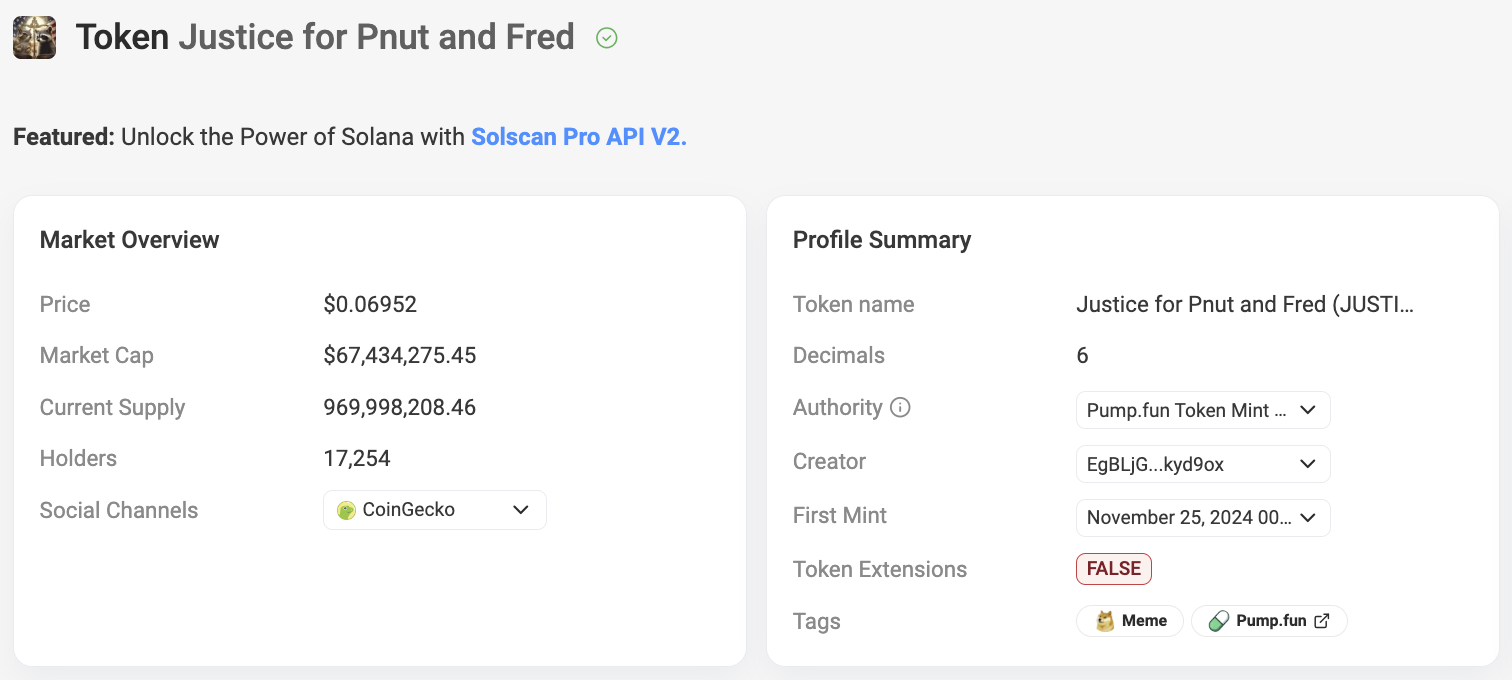The image size is (1512, 680).
Task: Click the Meme tag label
Action: (x=1144, y=621)
